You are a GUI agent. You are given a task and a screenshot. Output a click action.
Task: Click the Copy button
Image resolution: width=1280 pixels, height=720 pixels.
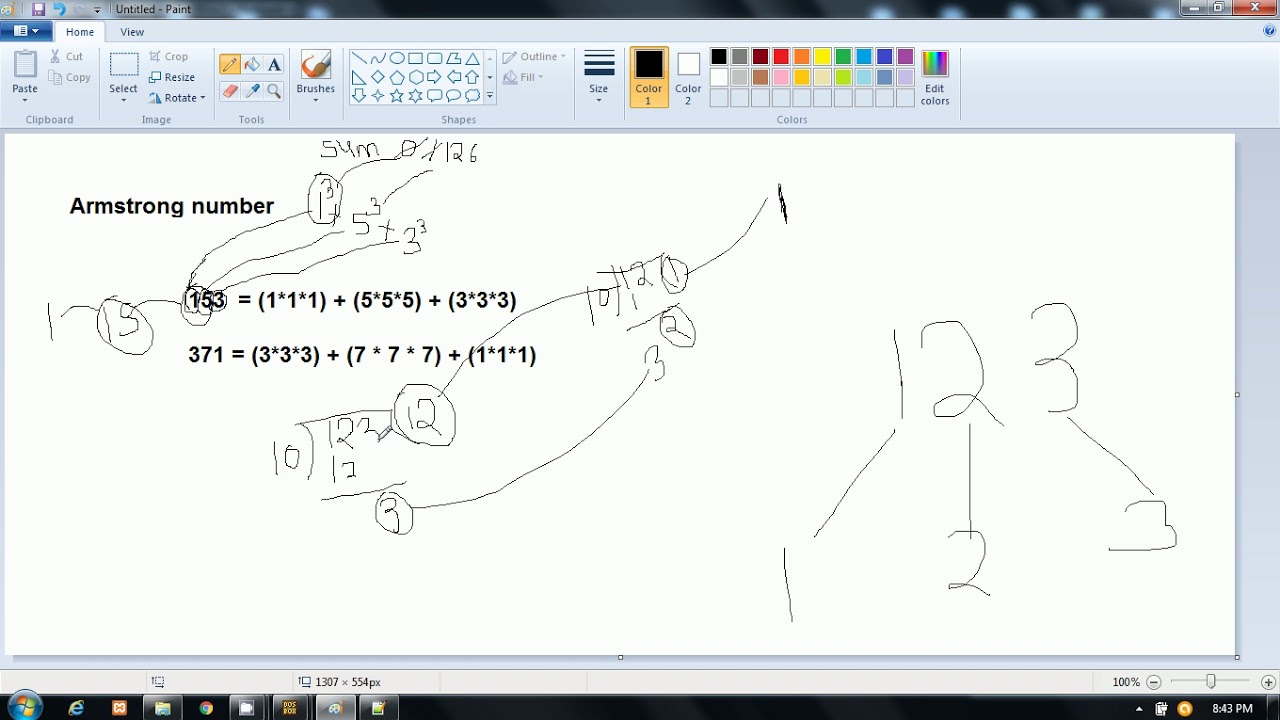(x=69, y=77)
